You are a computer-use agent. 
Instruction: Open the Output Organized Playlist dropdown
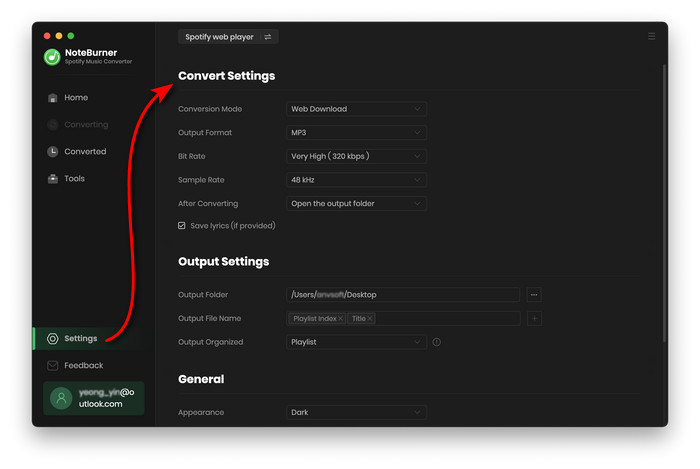pos(356,342)
